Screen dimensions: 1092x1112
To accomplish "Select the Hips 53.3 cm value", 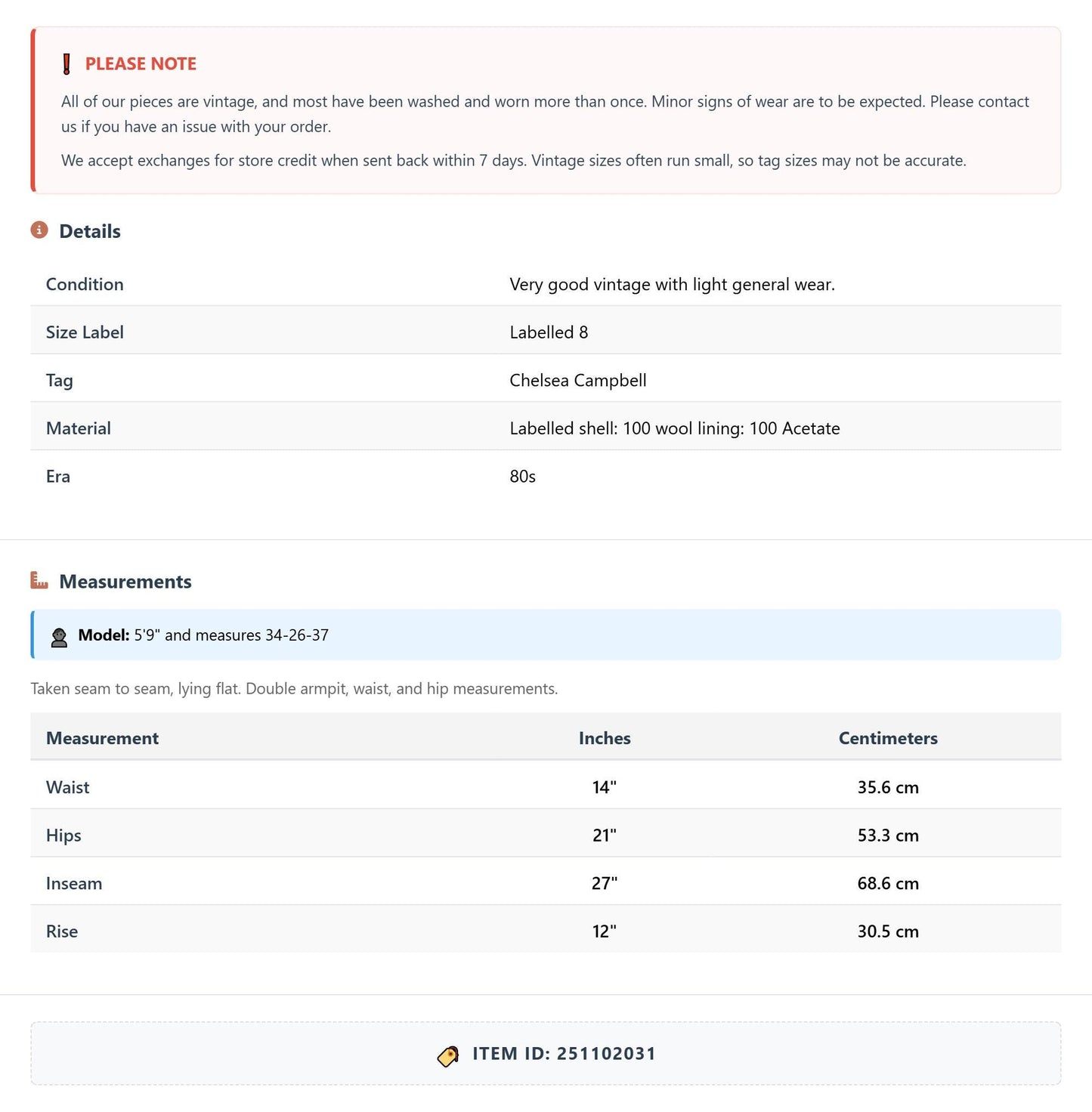I will (x=888, y=836).
